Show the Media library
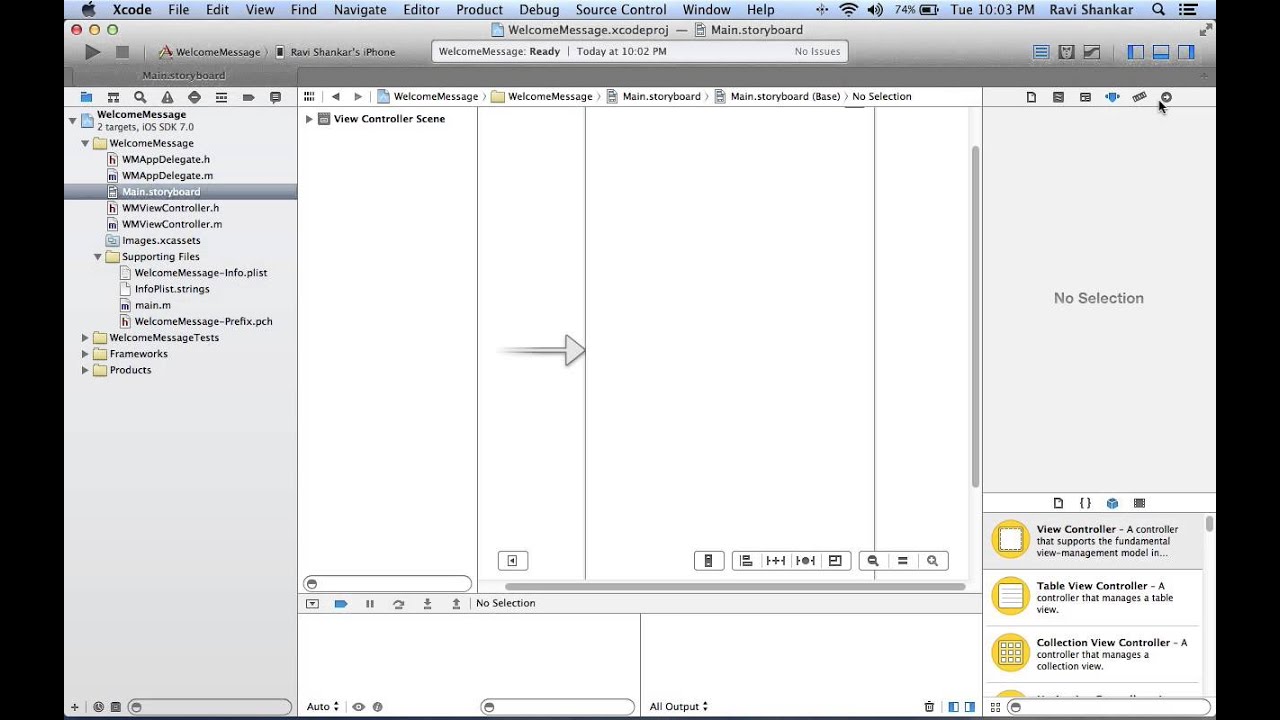The height and width of the screenshot is (720, 1280). point(1139,503)
